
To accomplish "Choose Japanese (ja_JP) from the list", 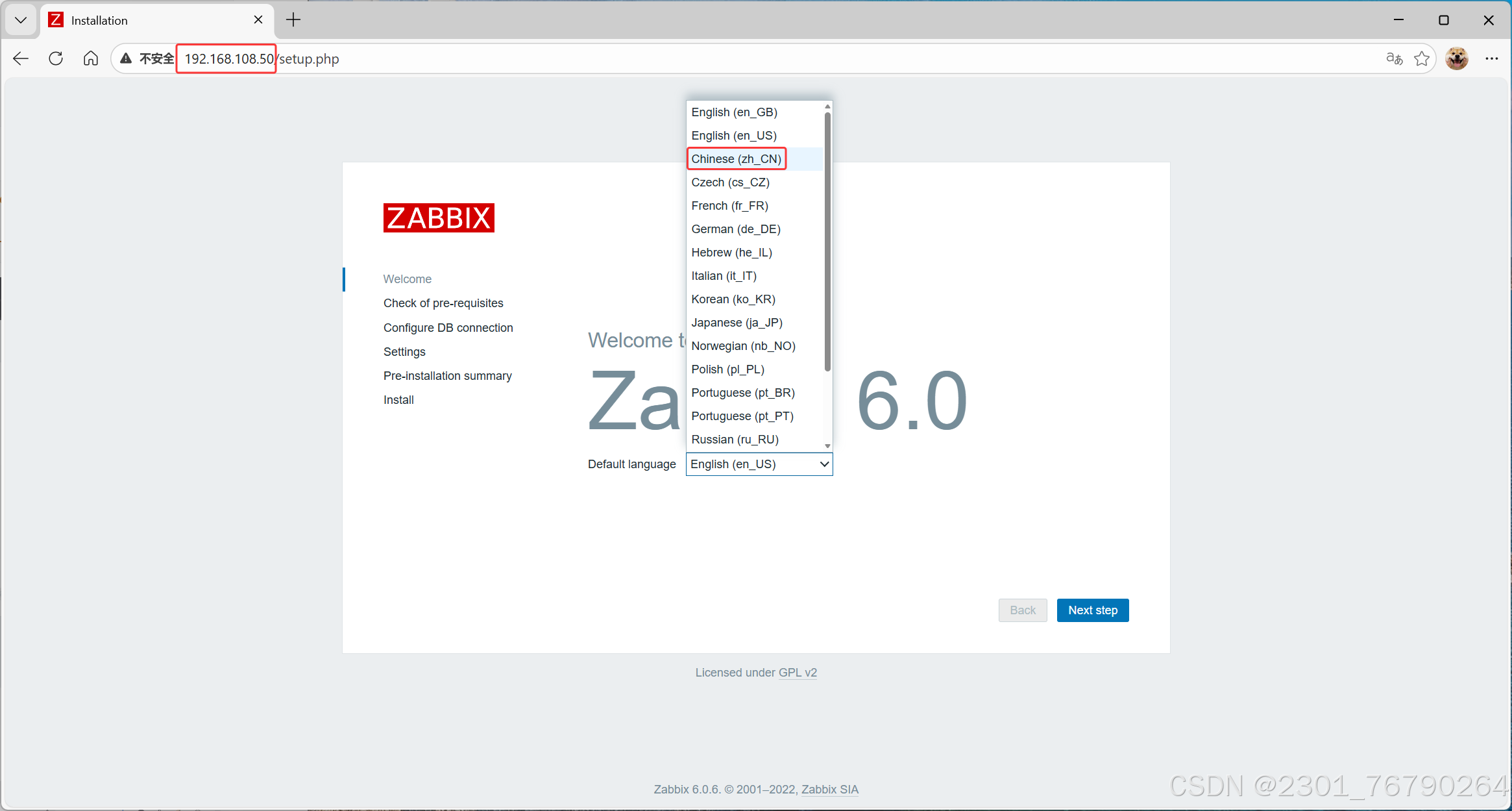I will 755,323.
